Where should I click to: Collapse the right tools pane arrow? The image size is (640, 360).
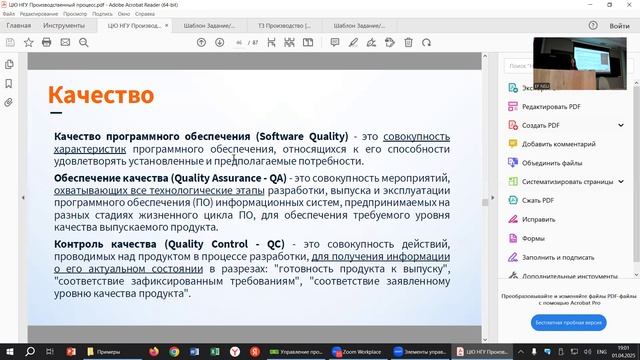click(x=493, y=198)
